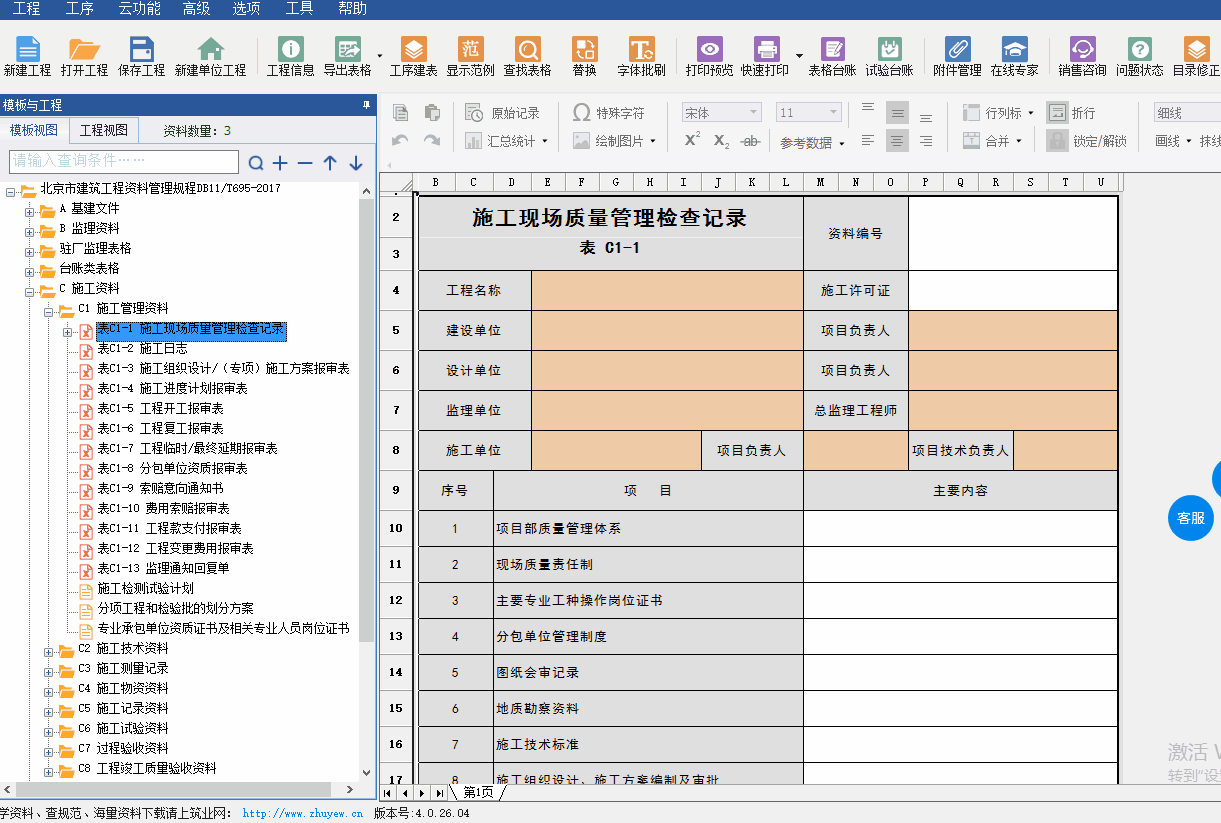Toggle superscript X² formatting
Screen dimensions: 1221x823
(692, 141)
